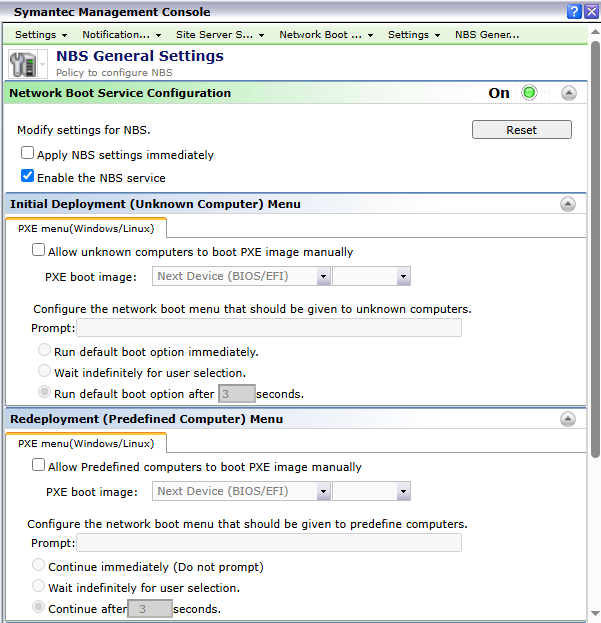Collapse Redeployment menu section
Screen dimensions: 601x623
(568, 419)
